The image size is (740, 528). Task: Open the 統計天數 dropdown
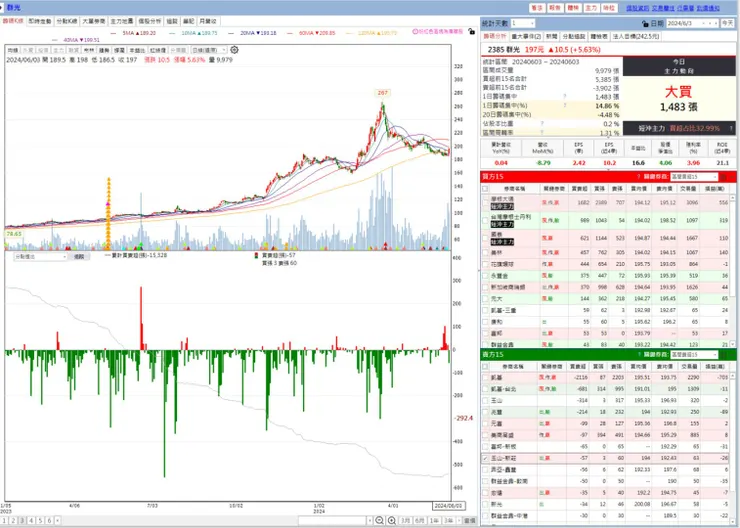click(522, 23)
